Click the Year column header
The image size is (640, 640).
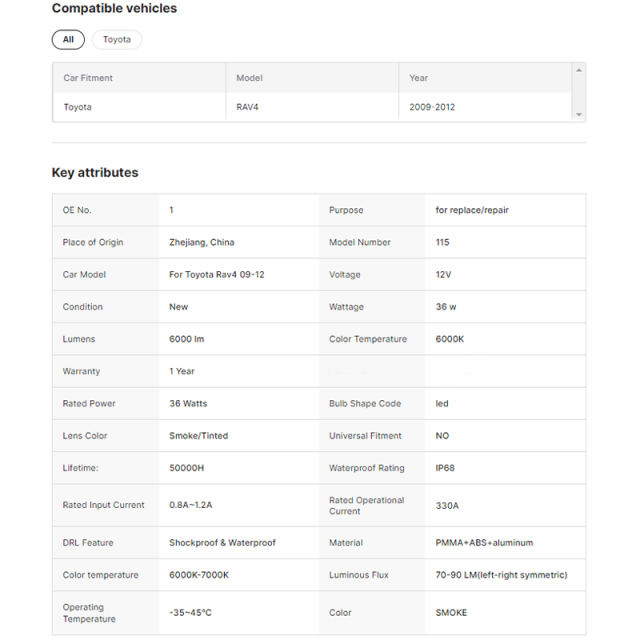(418, 78)
